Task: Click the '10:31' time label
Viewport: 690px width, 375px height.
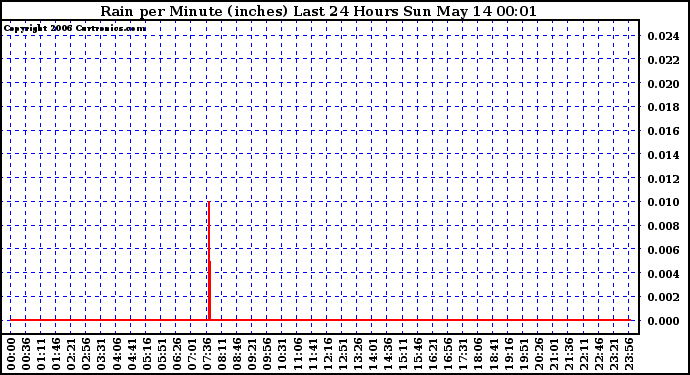Action: pos(282,354)
